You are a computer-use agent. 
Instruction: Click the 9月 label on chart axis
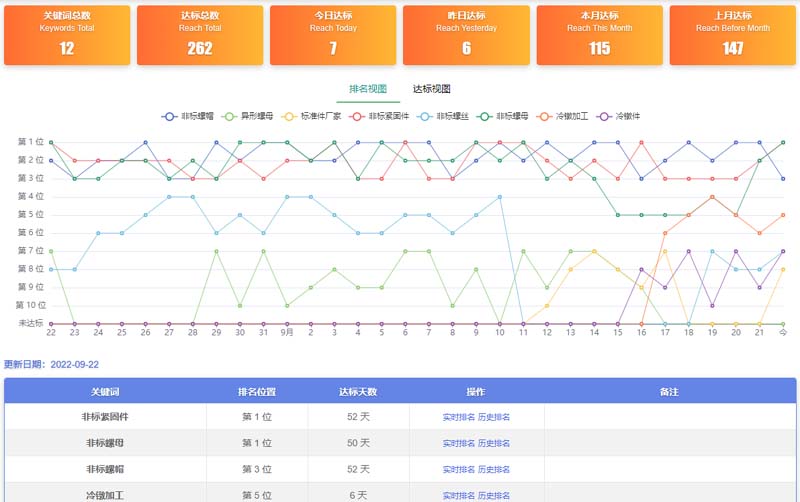[x=287, y=333]
